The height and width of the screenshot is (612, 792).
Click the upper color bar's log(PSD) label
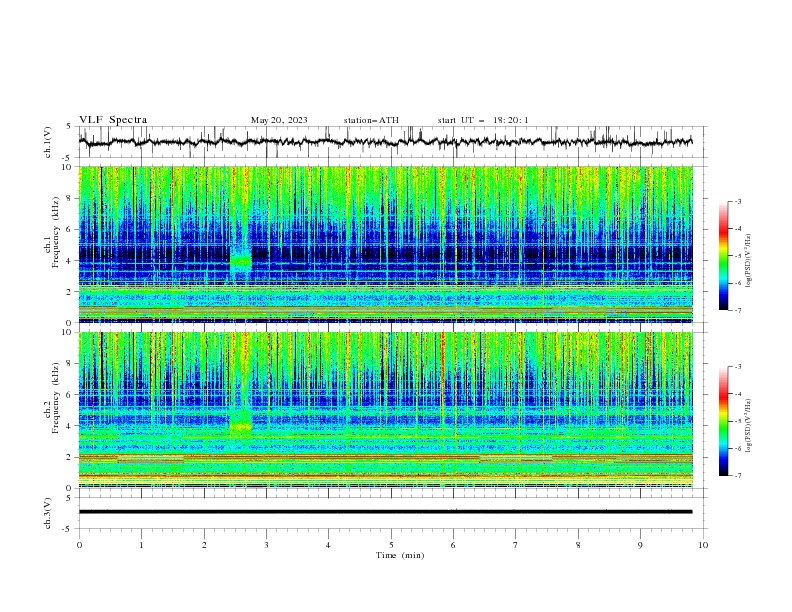tap(748, 261)
